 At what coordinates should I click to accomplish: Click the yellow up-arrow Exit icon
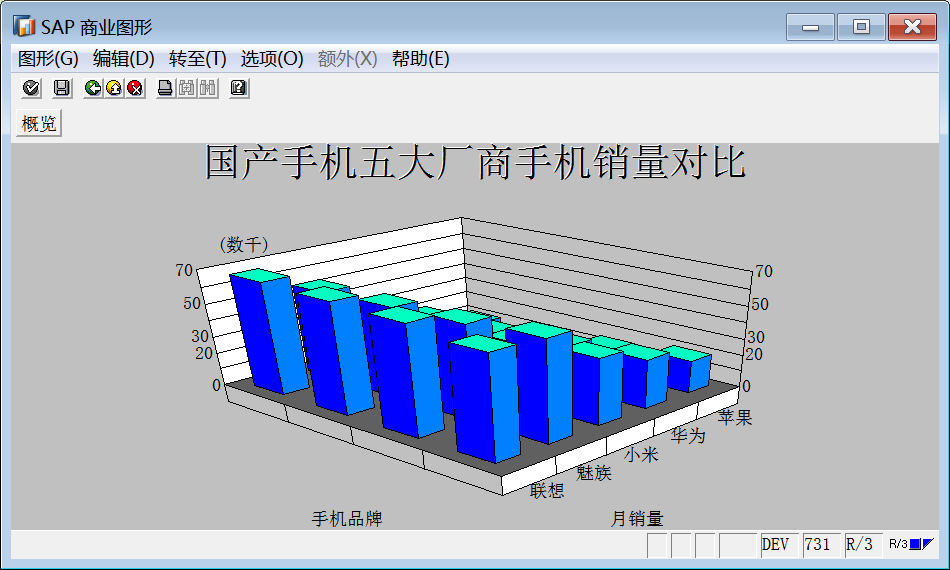point(114,88)
